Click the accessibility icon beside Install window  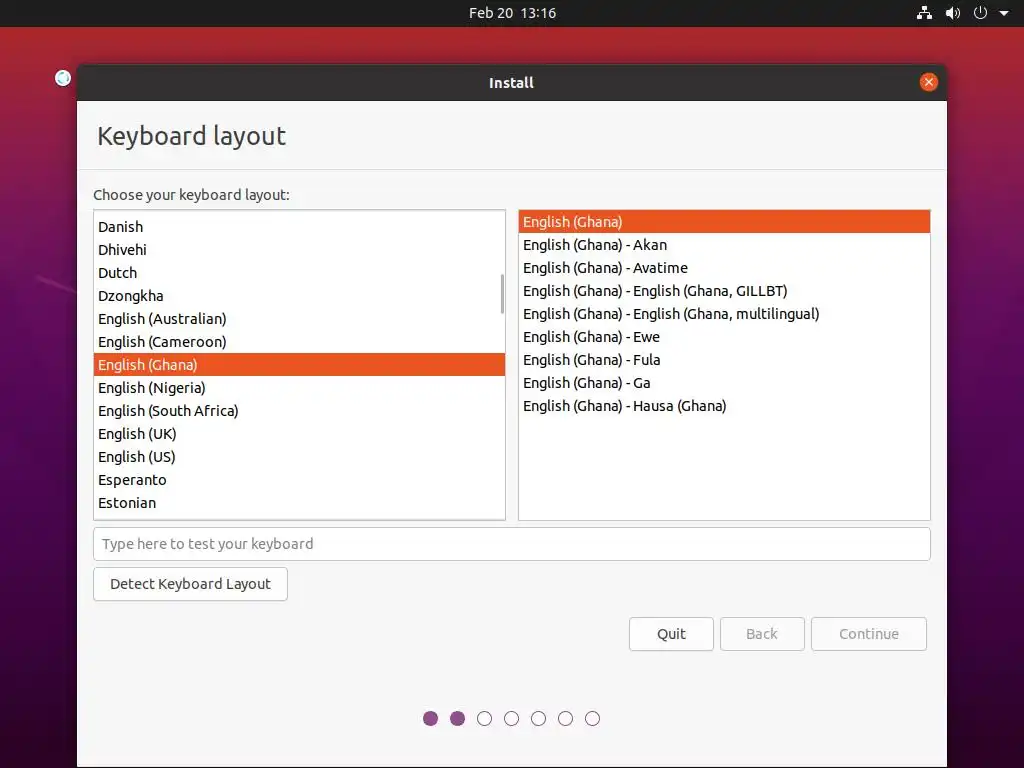pos(63,78)
